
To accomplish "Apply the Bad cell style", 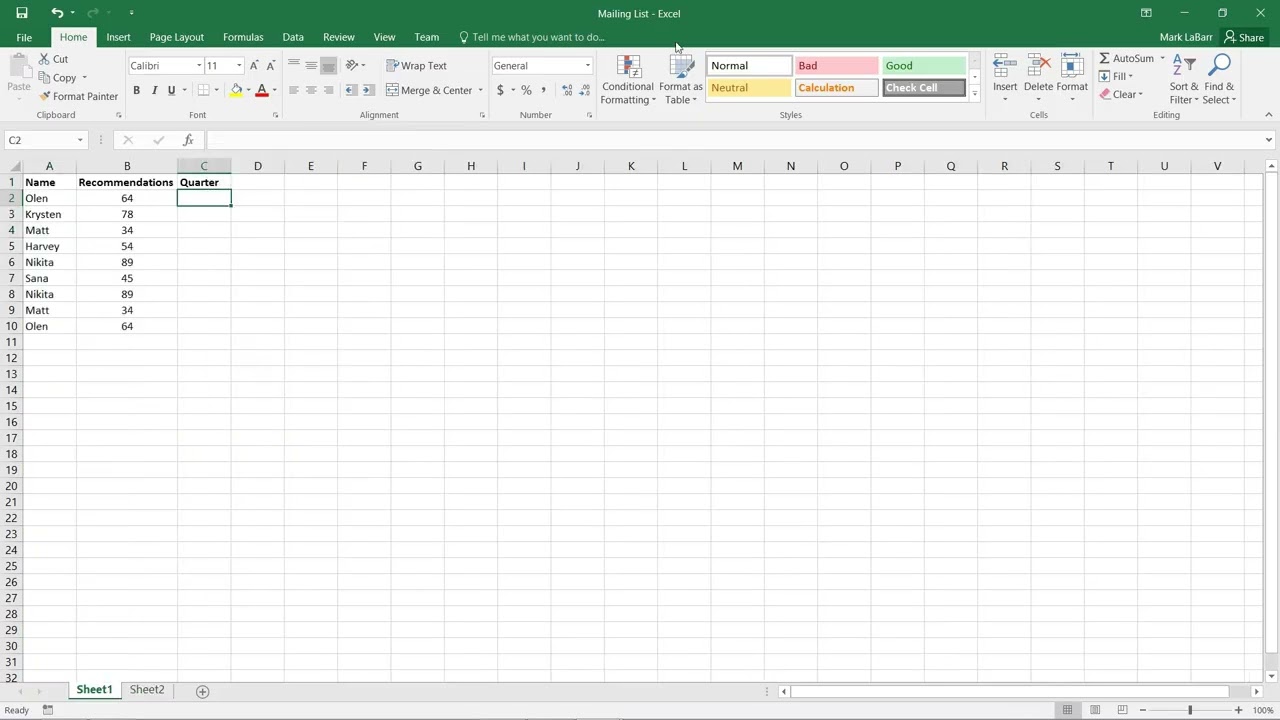I will click(x=837, y=66).
